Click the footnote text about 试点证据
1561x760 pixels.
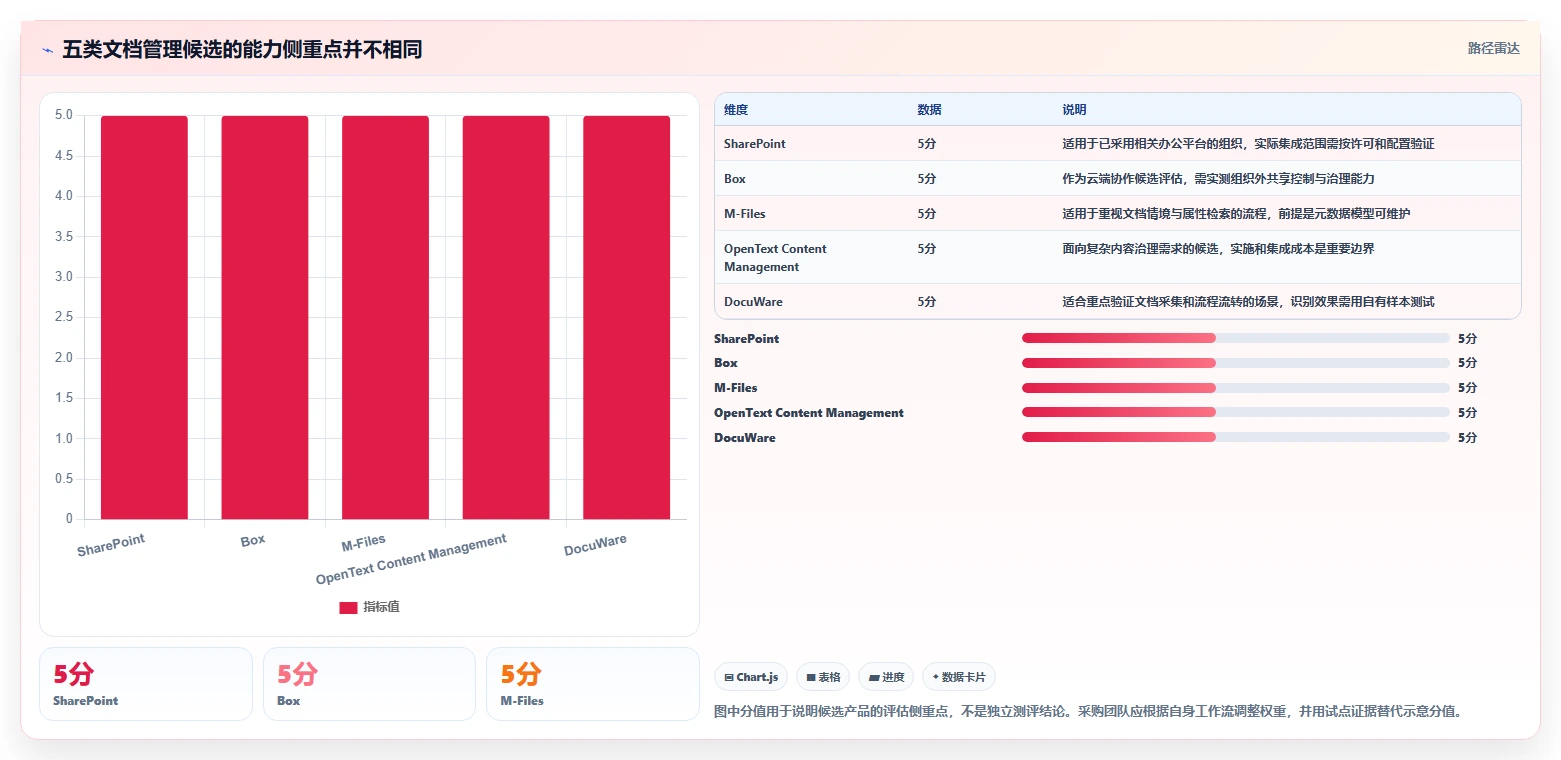click(1088, 712)
